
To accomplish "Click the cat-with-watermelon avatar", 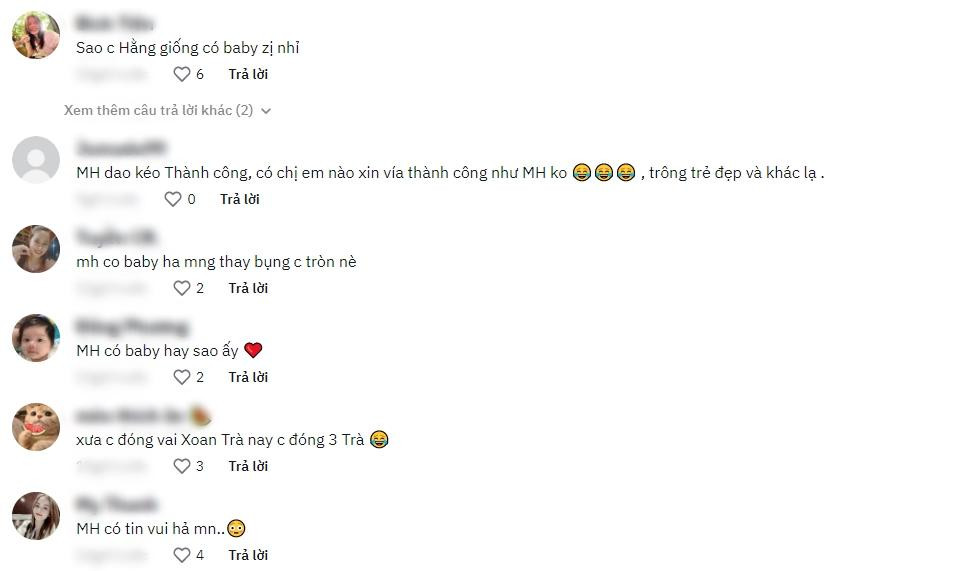I will pyautogui.click(x=36, y=427).
